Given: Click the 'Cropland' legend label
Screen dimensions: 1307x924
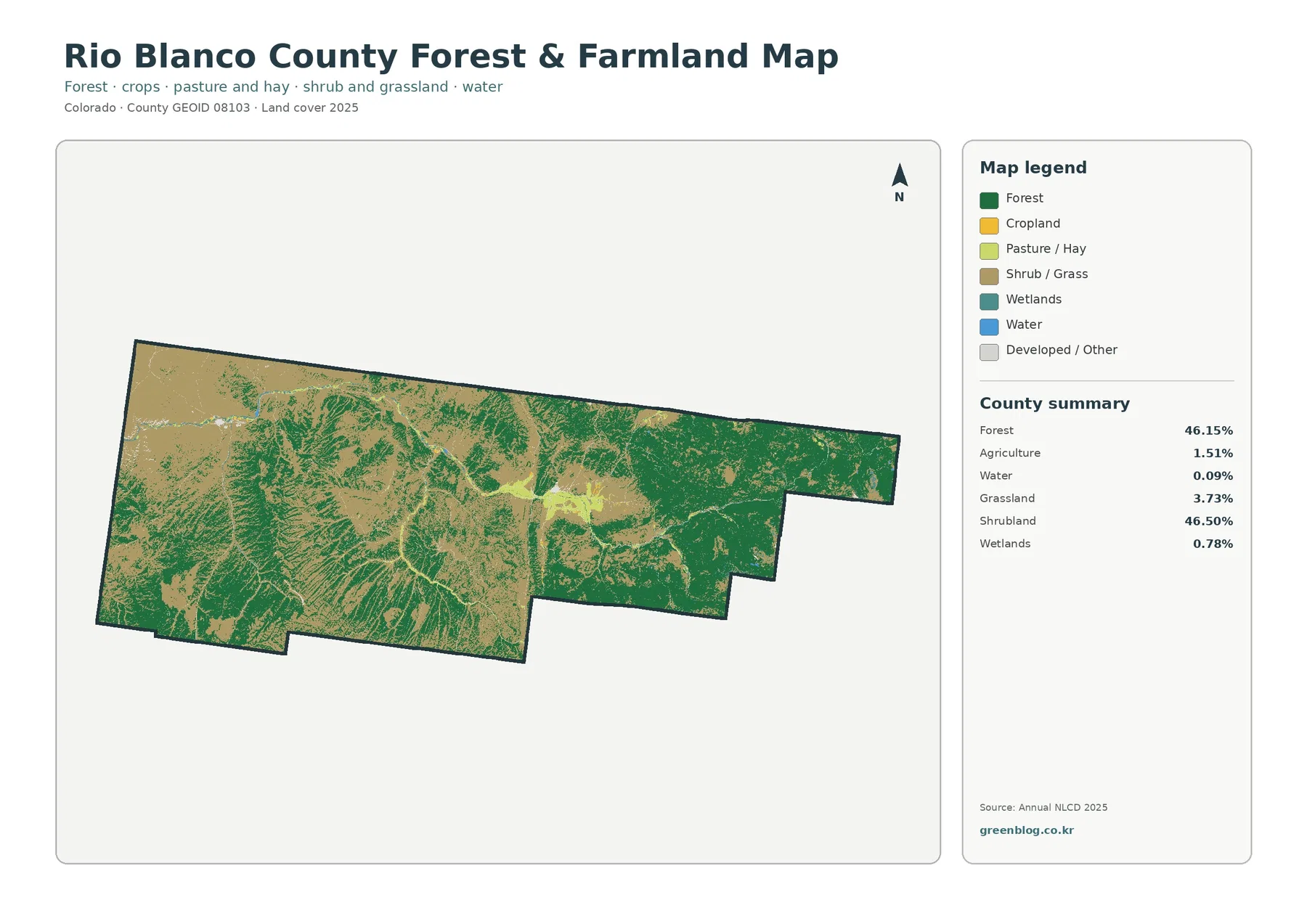Looking at the screenshot, I should coord(1033,224).
